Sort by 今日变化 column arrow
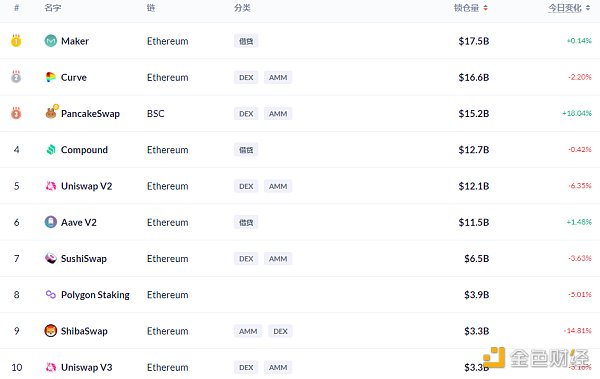600x379 pixels. tap(588, 8)
